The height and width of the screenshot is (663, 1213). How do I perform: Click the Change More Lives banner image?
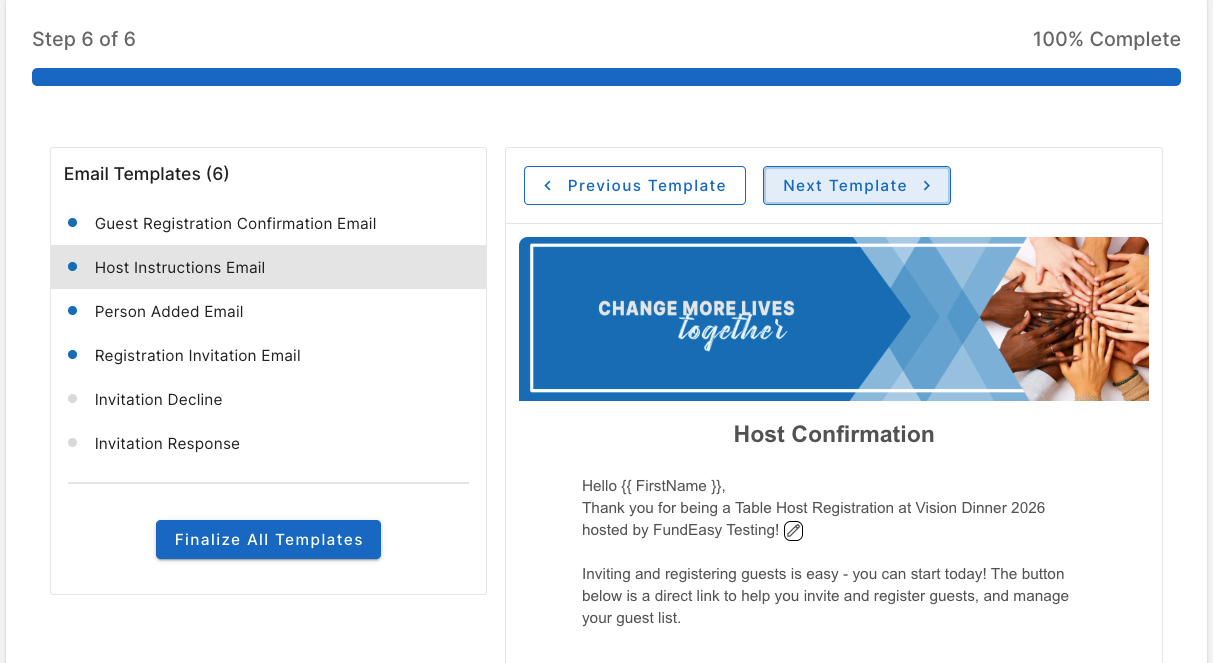coord(834,319)
